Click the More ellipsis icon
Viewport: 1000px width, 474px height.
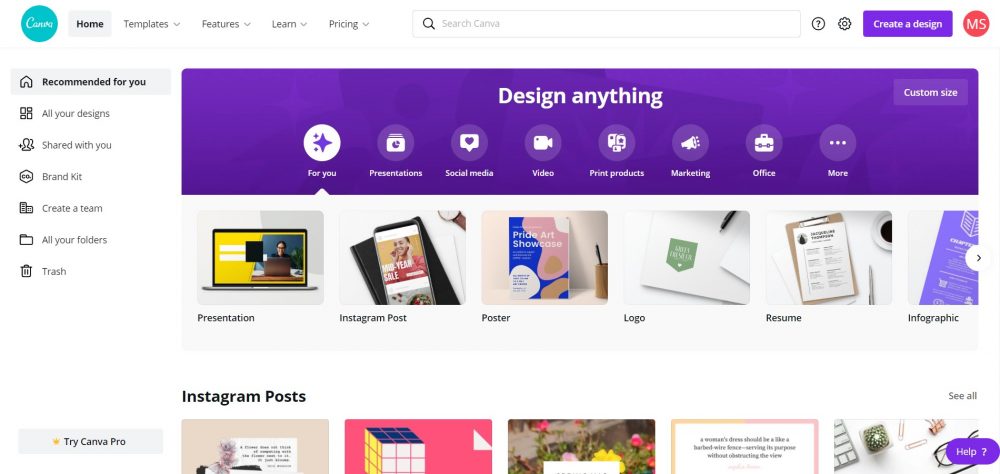point(837,142)
